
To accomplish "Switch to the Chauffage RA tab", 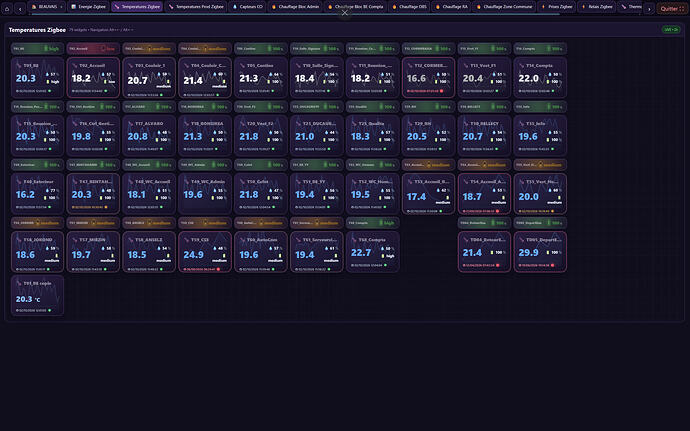I will click(452, 7).
